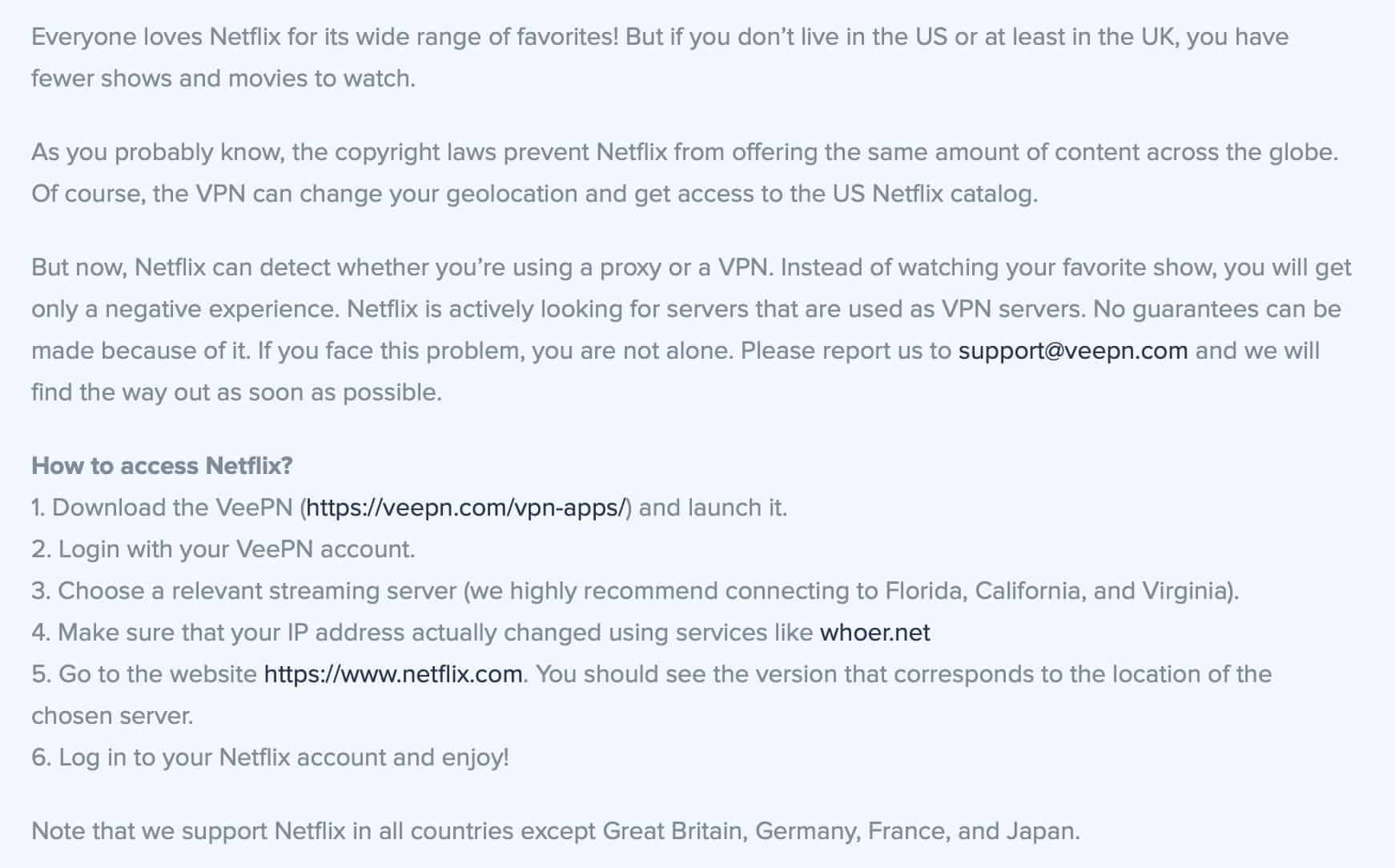Click step 5 'Go to the website' text
The width and height of the screenshot is (1395, 868).
[x=651, y=694]
